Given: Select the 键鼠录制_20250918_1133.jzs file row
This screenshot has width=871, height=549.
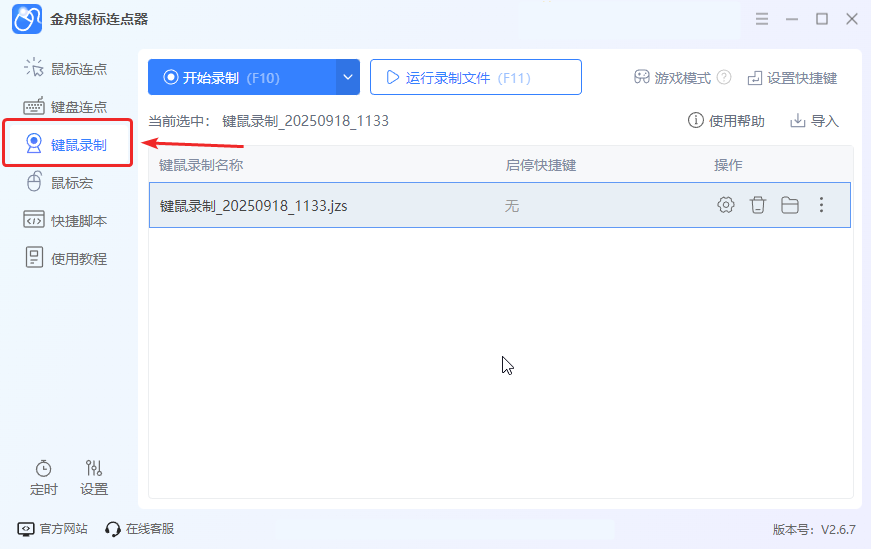Looking at the screenshot, I should (x=499, y=205).
